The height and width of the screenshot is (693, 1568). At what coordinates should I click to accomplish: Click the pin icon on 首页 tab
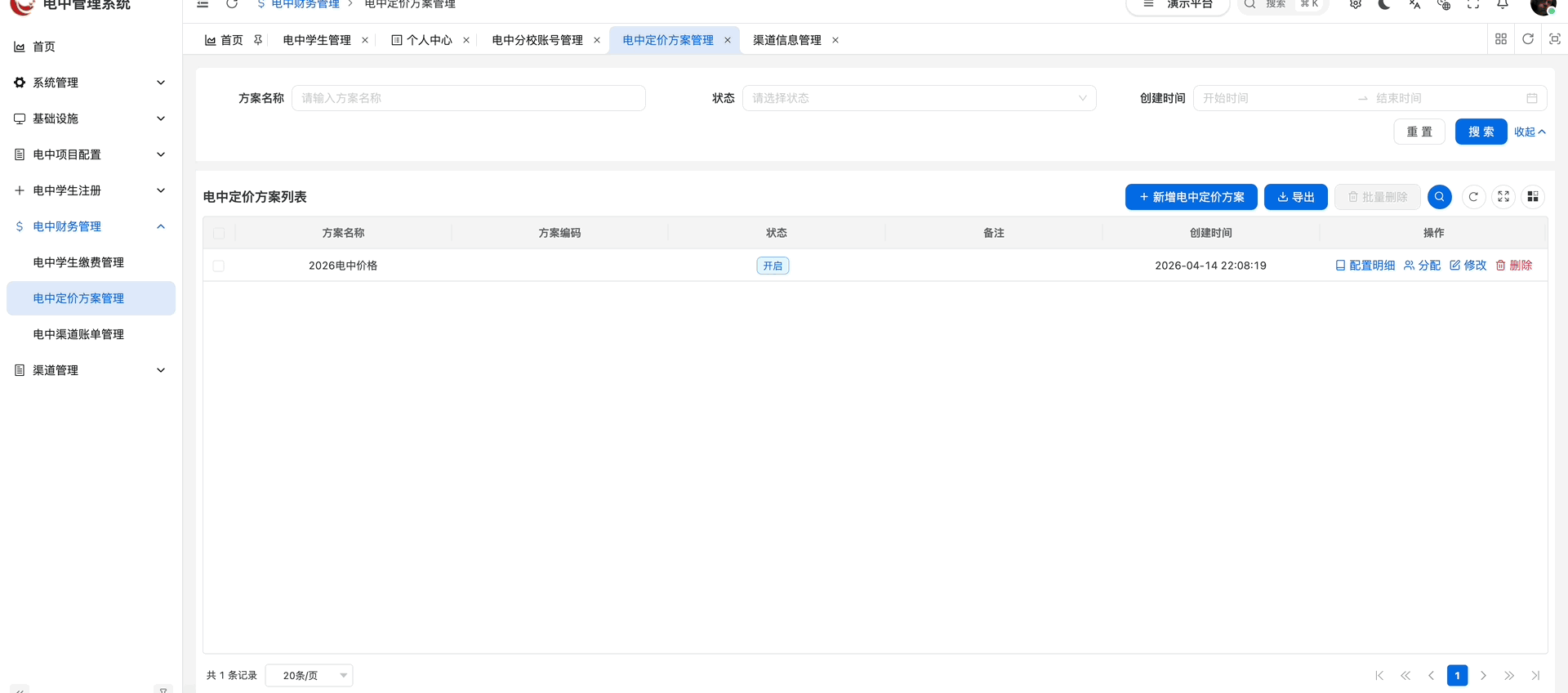click(x=258, y=40)
